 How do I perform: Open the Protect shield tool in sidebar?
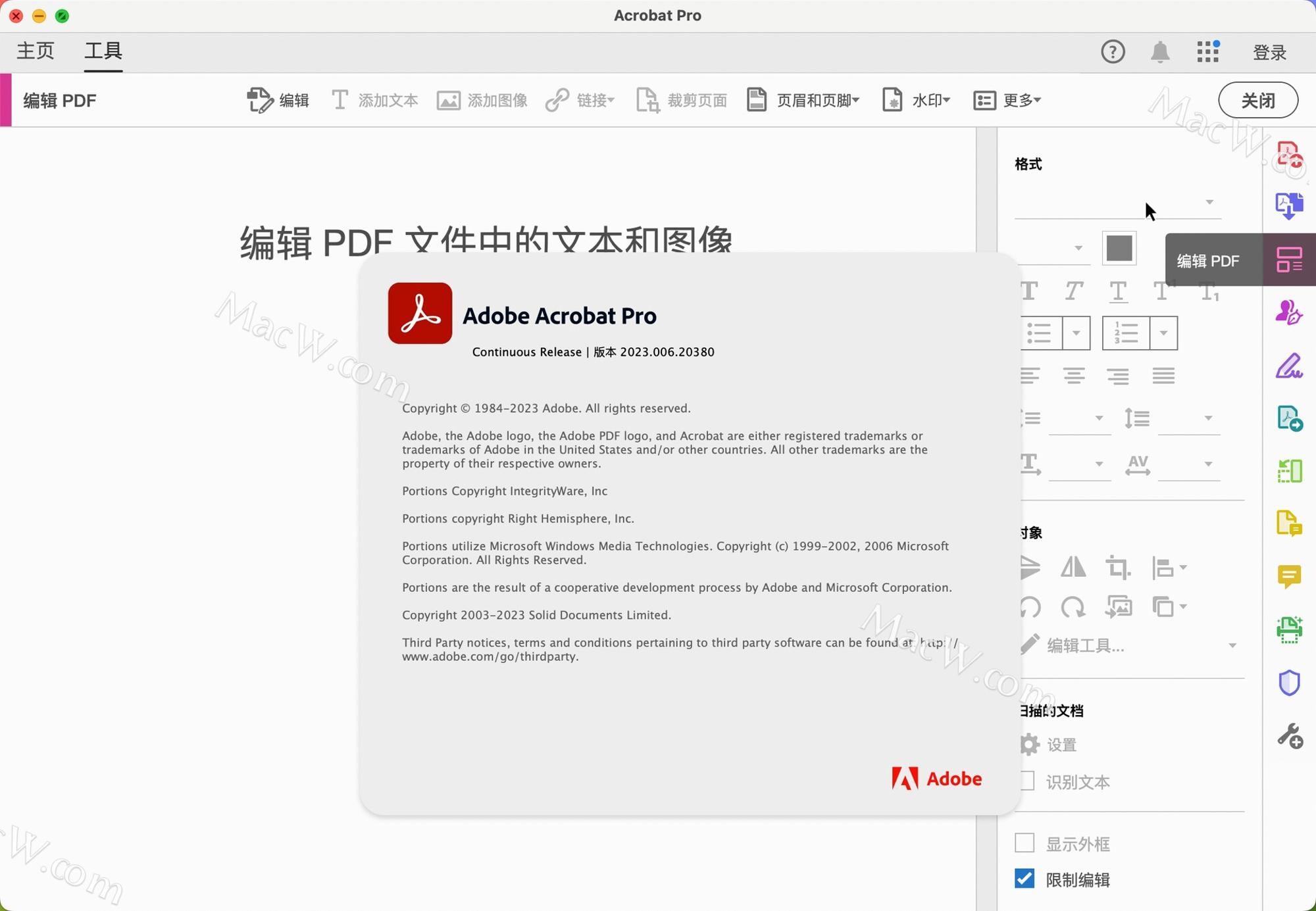pos(1290,681)
